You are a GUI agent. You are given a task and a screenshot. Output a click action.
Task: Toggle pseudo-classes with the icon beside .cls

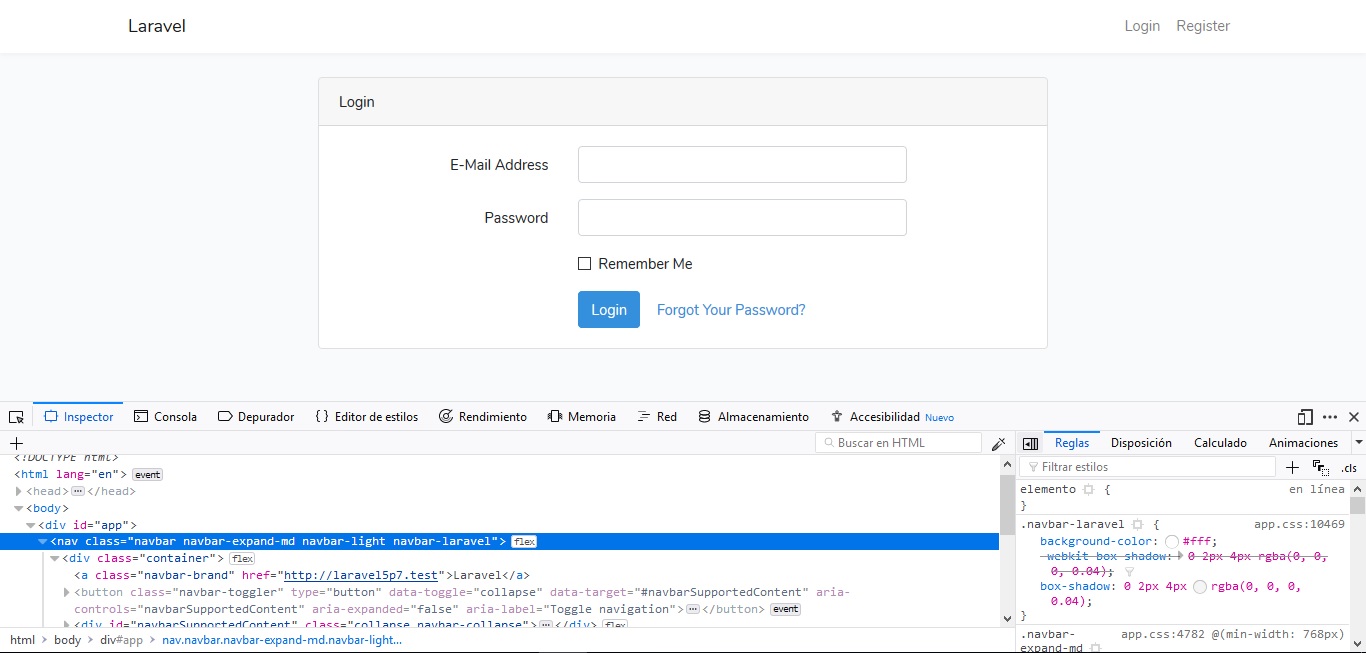click(x=1320, y=466)
